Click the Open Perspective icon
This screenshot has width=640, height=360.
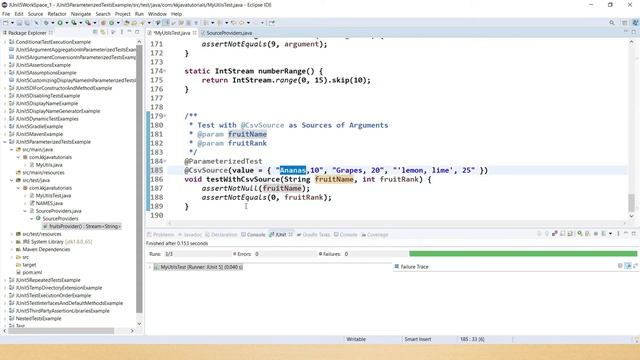pyautogui.click(x=624, y=23)
